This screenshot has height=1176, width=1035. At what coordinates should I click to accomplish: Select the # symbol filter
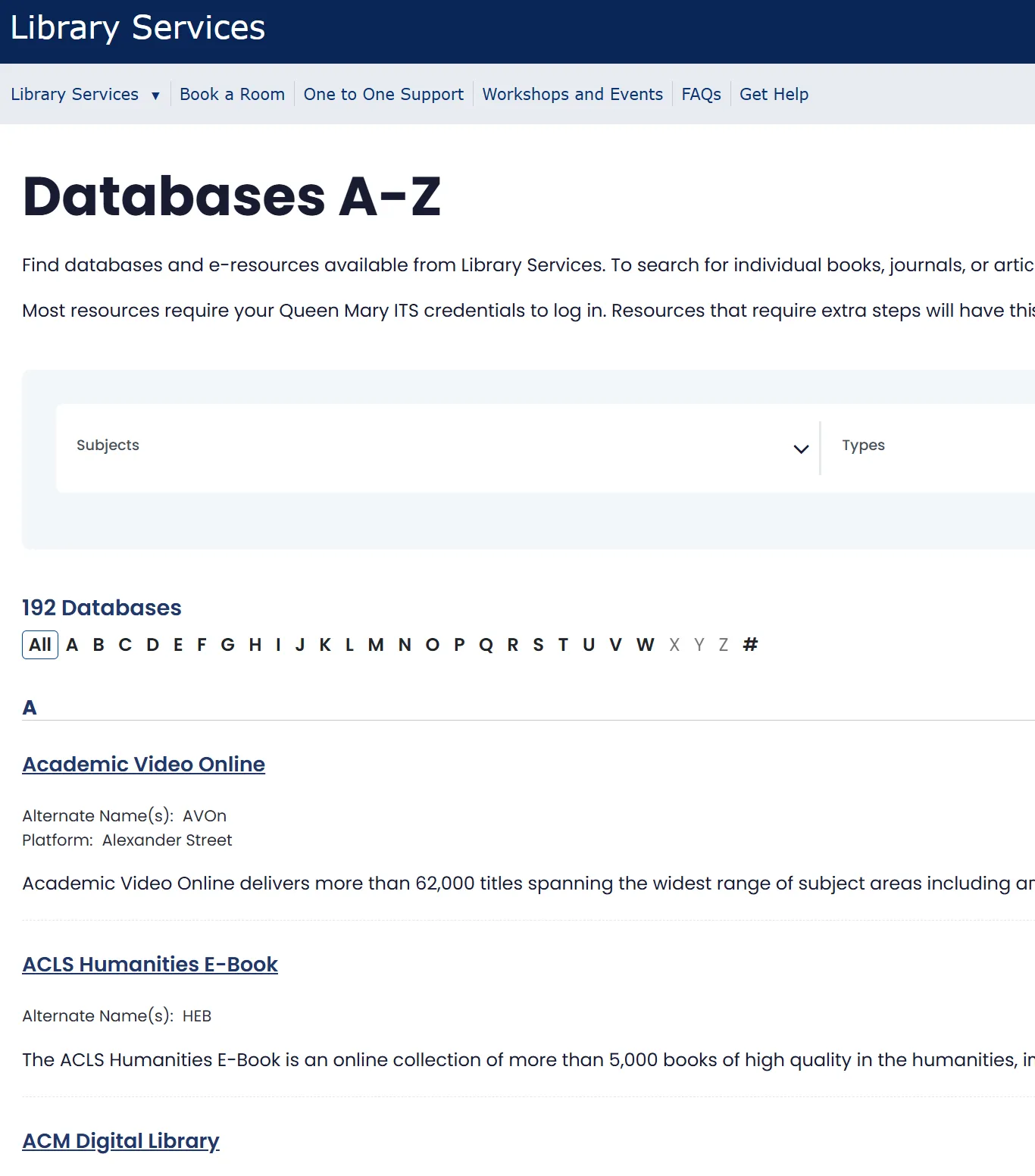(x=750, y=645)
